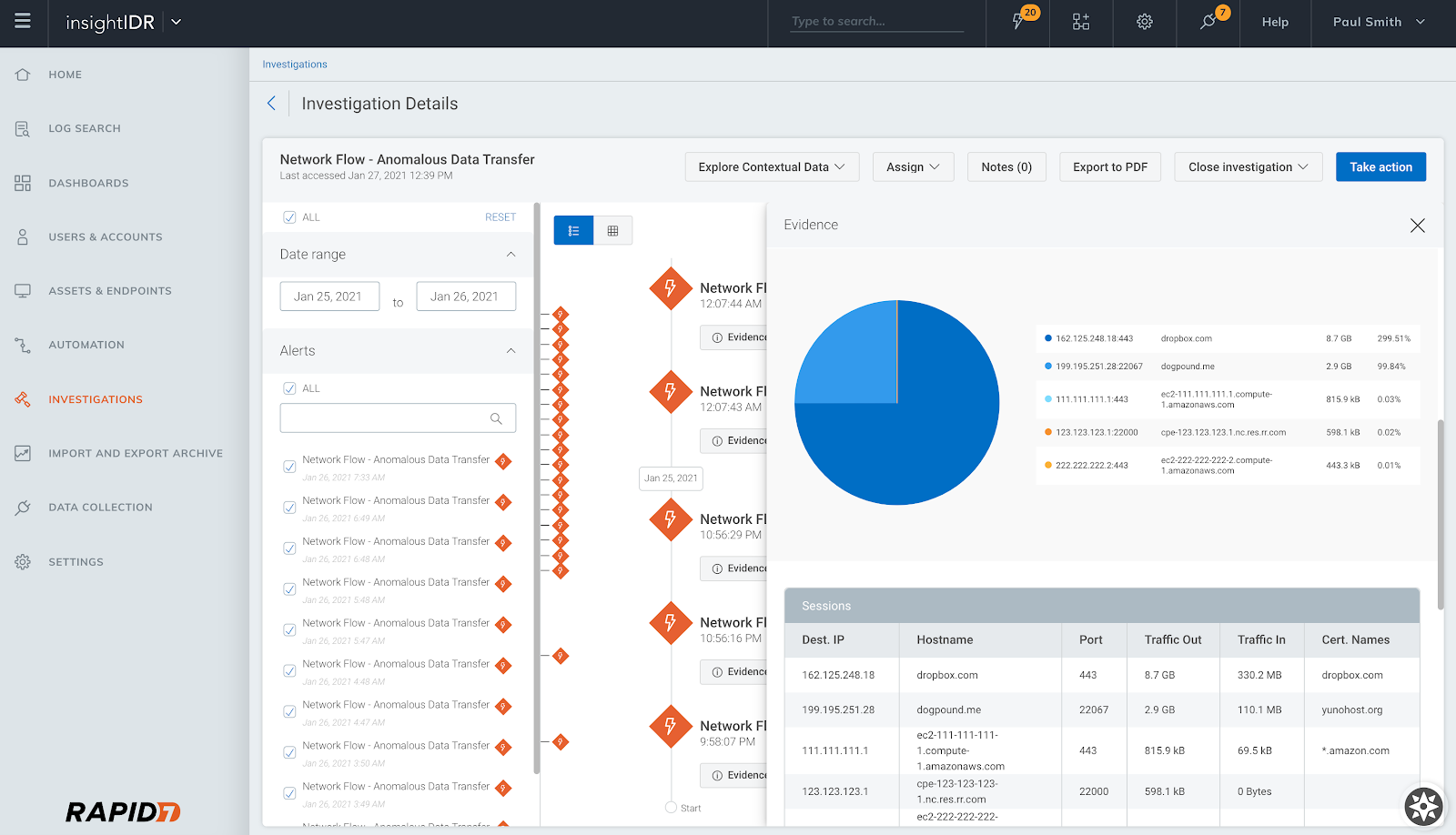Image resolution: width=1456 pixels, height=835 pixels.
Task: Toggle the top ALL filters checkbox
Action: point(289,217)
